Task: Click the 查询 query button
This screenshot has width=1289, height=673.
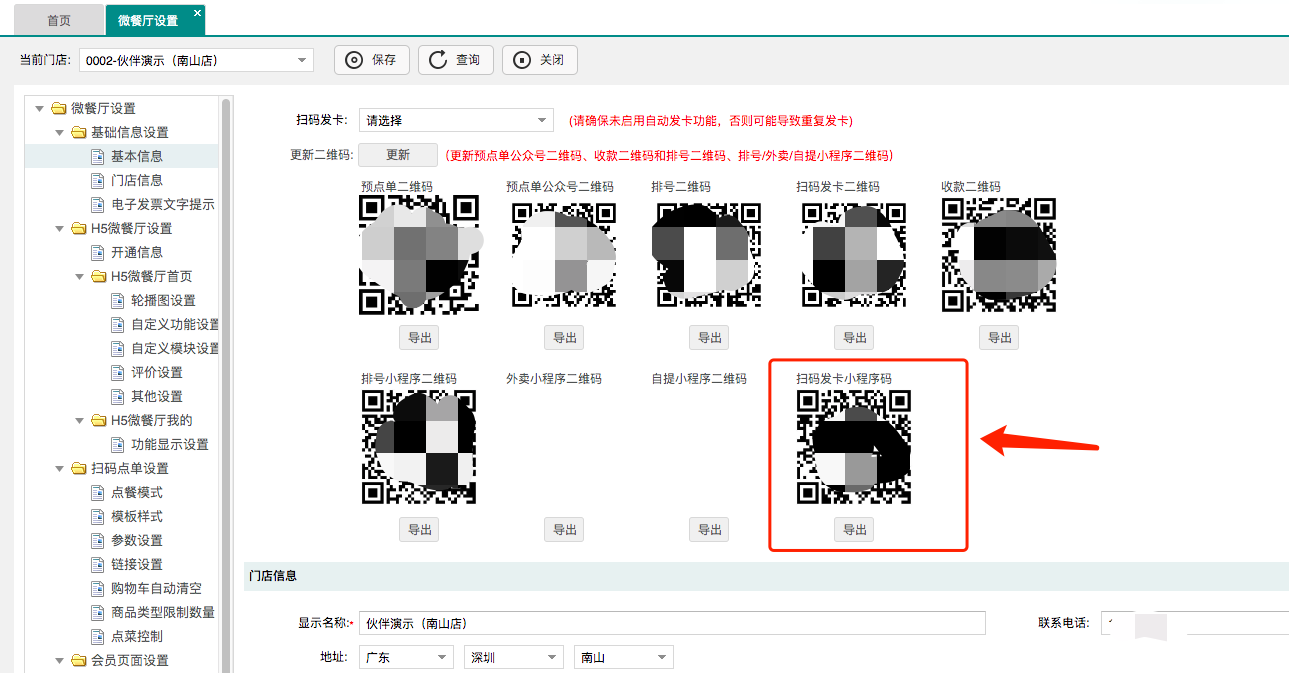Action: point(456,60)
